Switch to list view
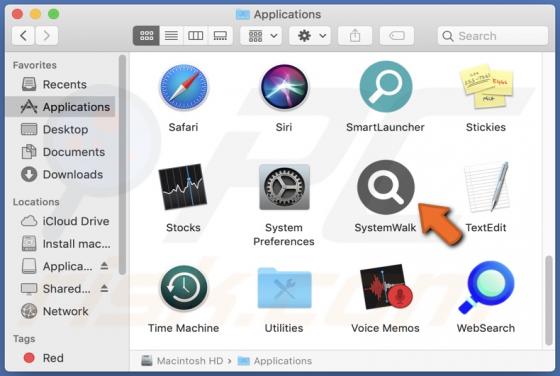 (x=171, y=36)
